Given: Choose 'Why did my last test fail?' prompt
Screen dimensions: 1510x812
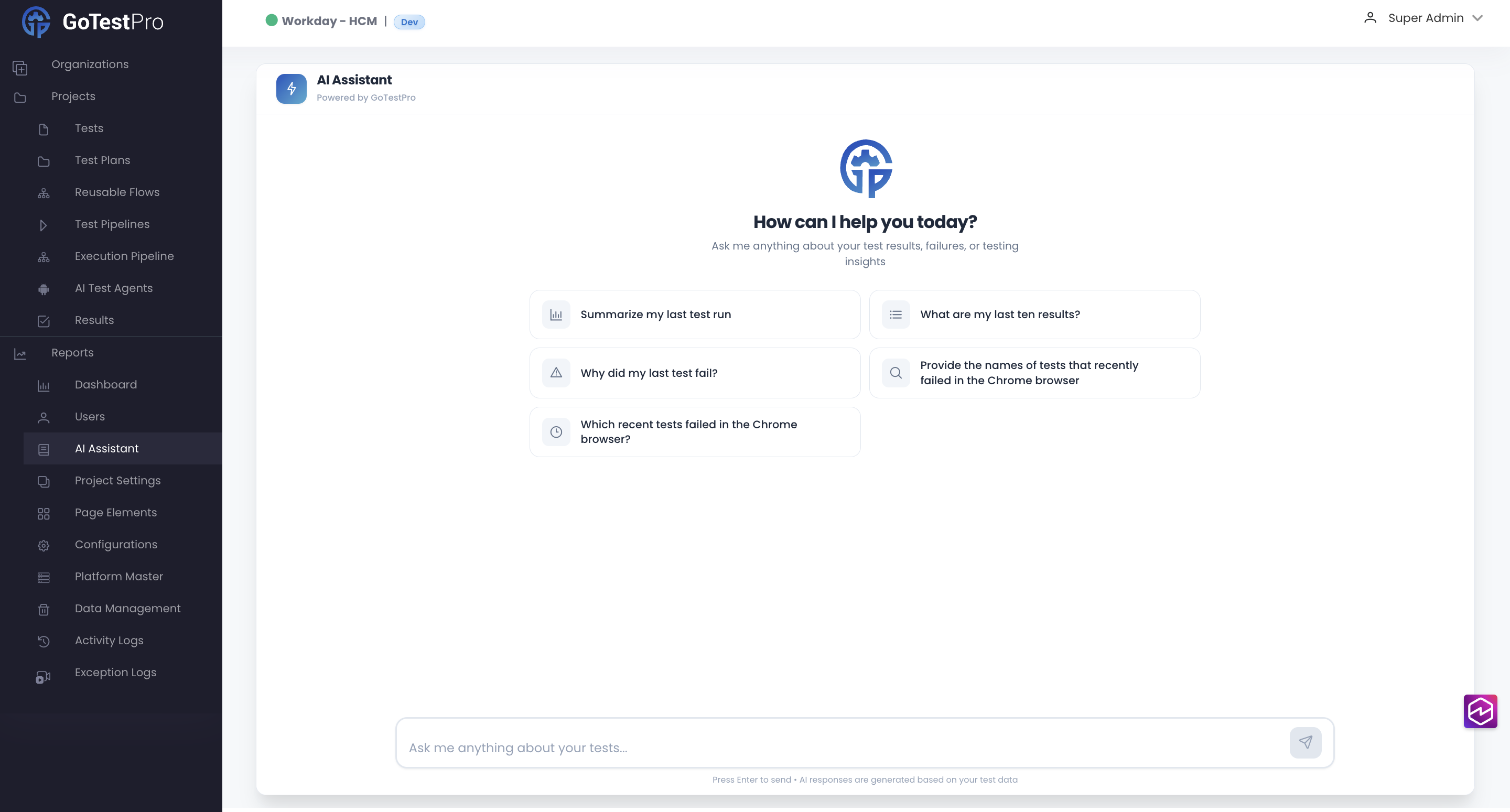Looking at the screenshot, I should (695, 373).
